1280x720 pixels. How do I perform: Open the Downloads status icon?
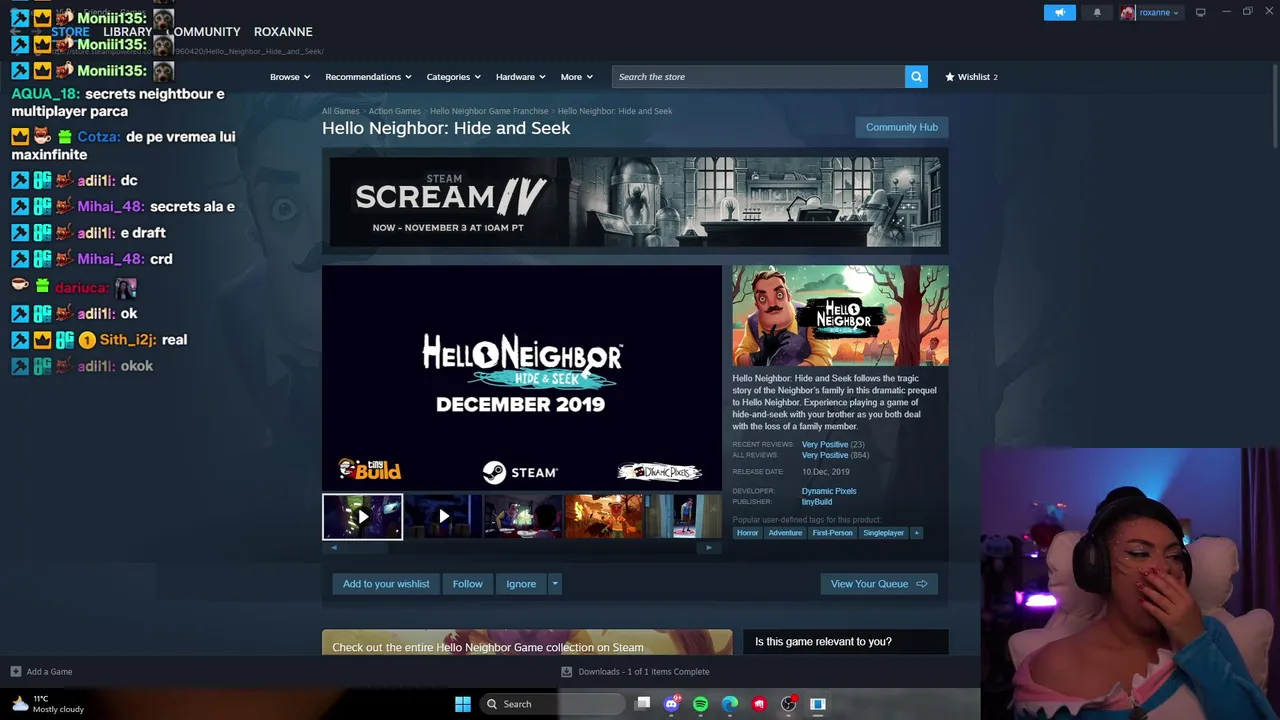[x=566, y=672]
